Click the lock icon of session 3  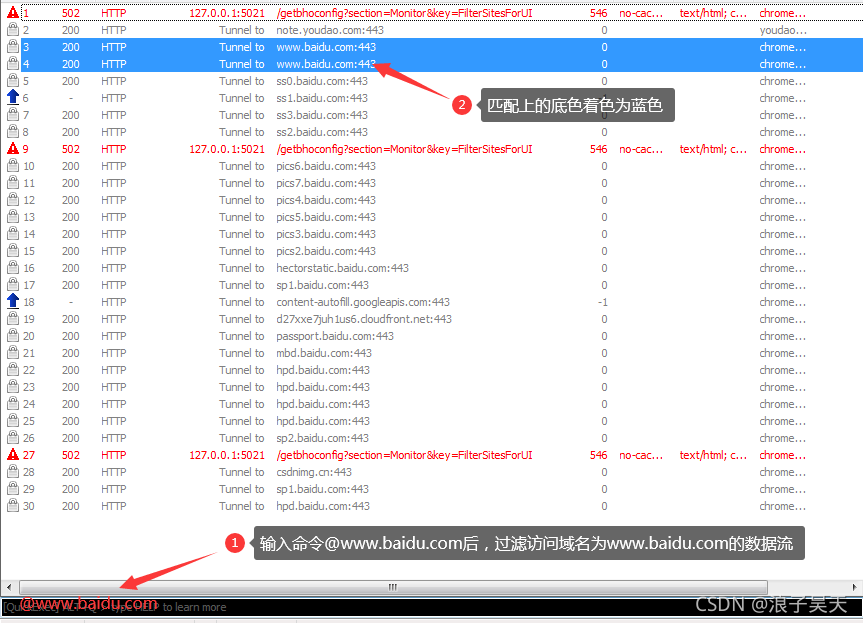coord(13,46)
